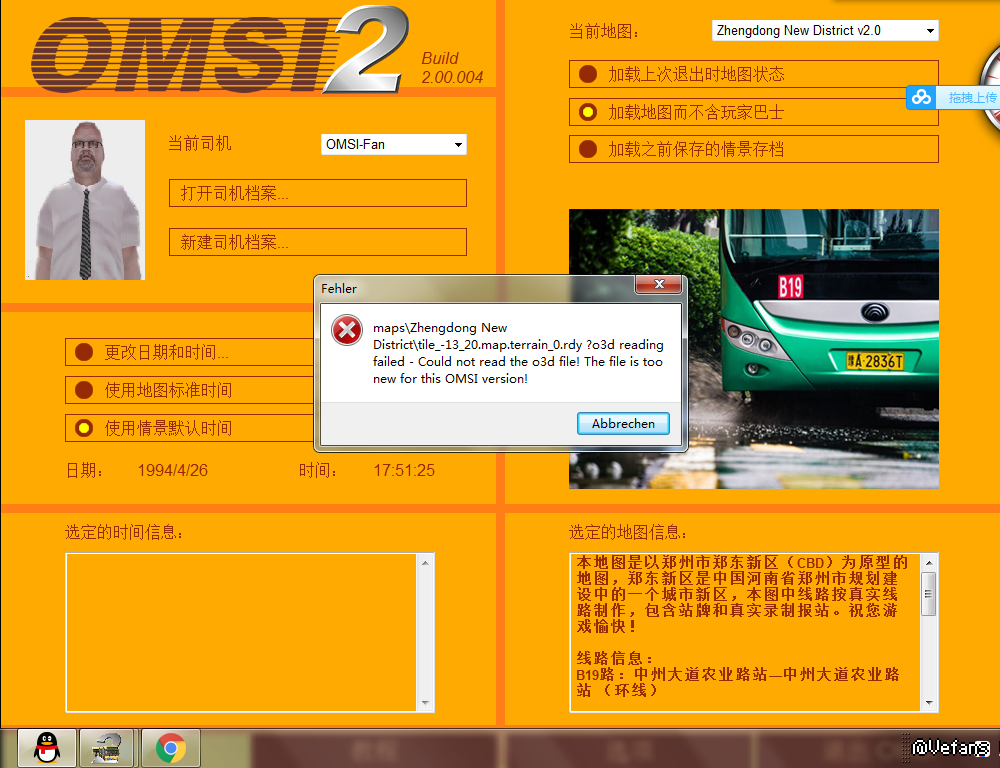Click inside the empty 选定的时间信息 text area
This screenshot has width=1000, height=768.
(x=241, y=632)
